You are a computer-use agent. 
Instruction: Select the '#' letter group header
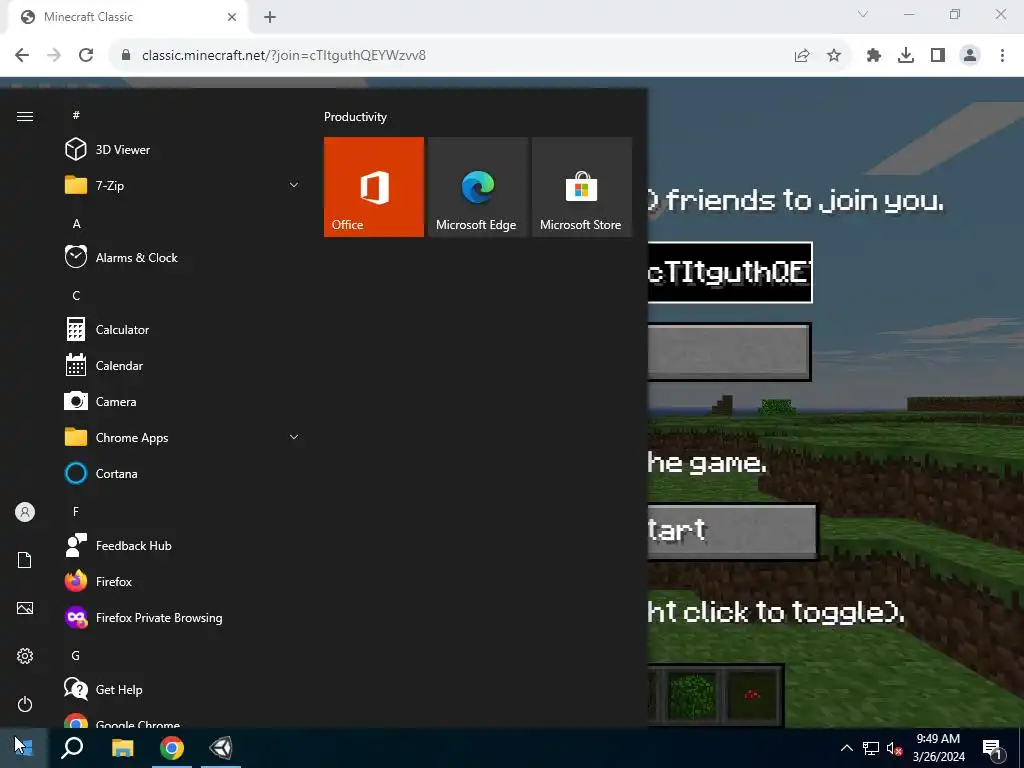76,116
